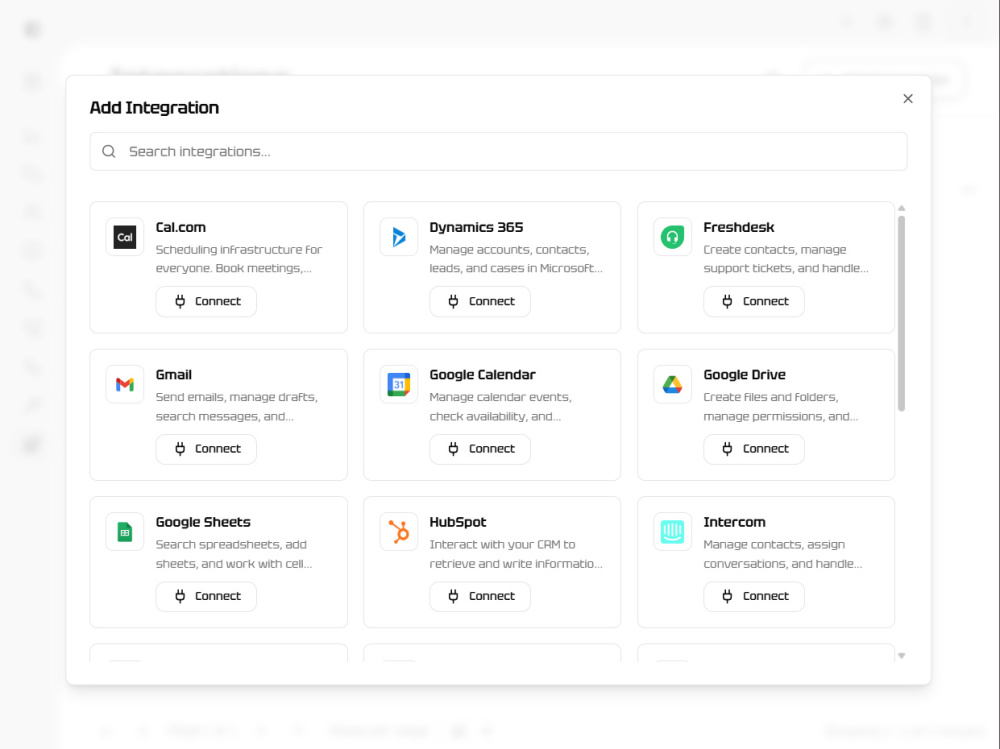Click the Dynamics 365 logo icon
The width and height of the screenshot is (1000, 749).
tap(399, 237)
